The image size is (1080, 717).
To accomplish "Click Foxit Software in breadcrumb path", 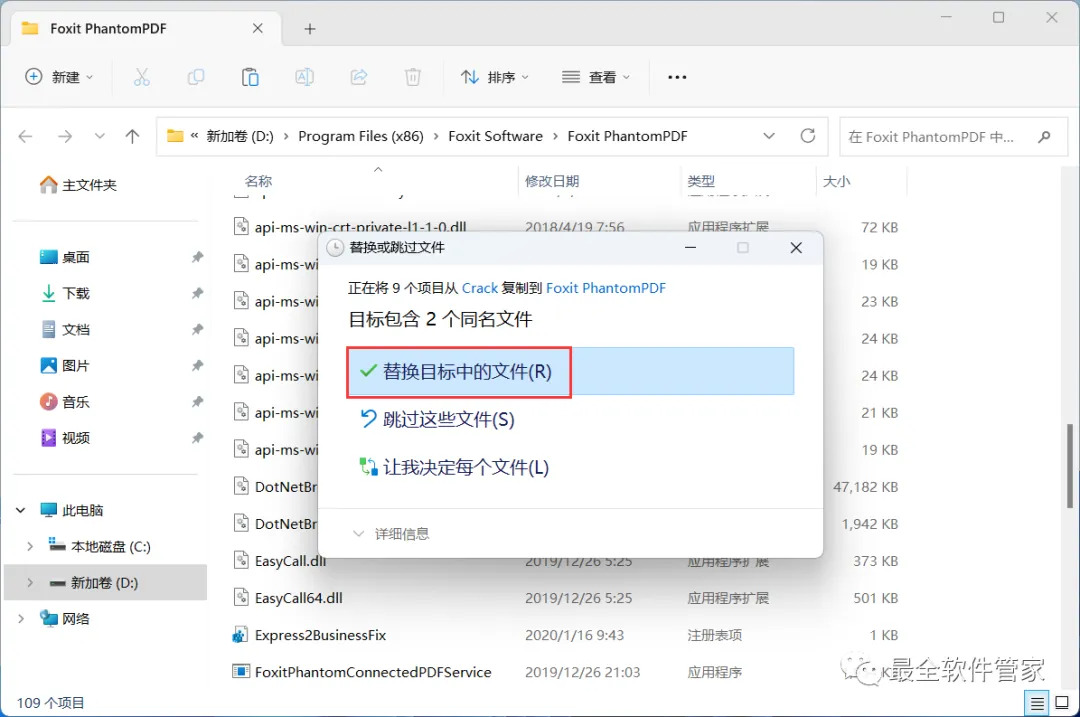I will [495, 136].
